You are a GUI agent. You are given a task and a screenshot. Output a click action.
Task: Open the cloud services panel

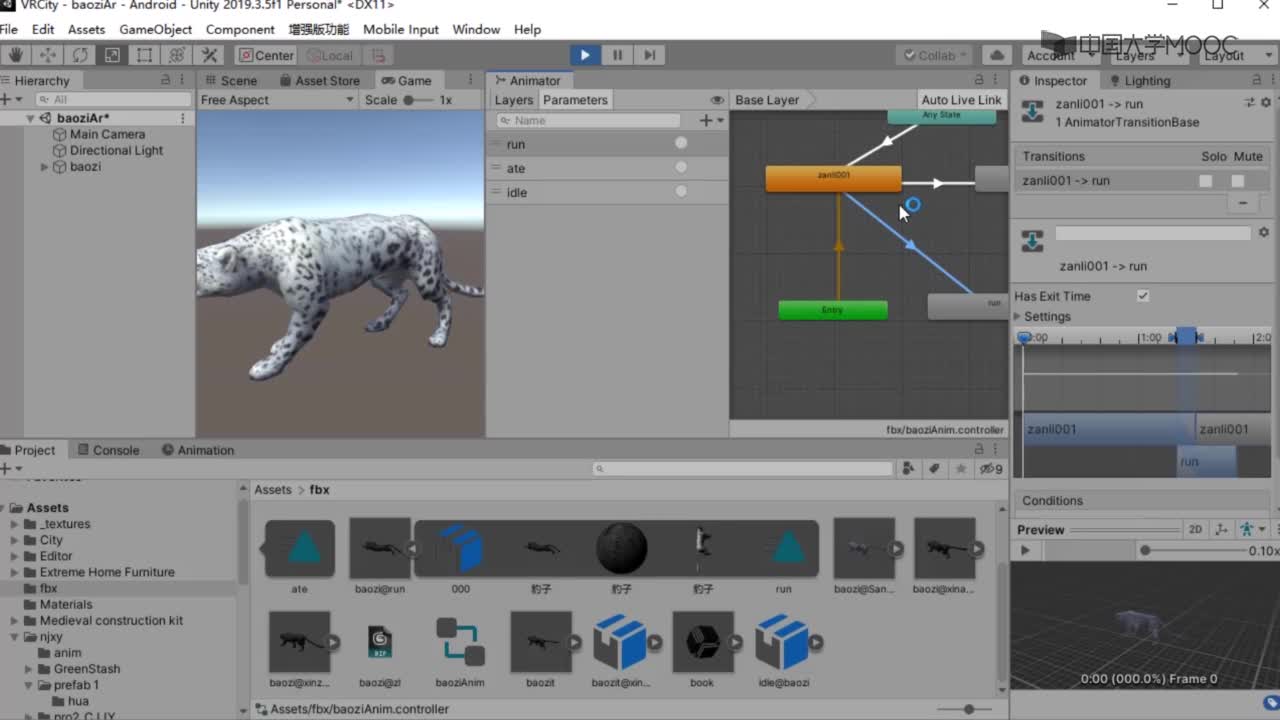(995, 55)
